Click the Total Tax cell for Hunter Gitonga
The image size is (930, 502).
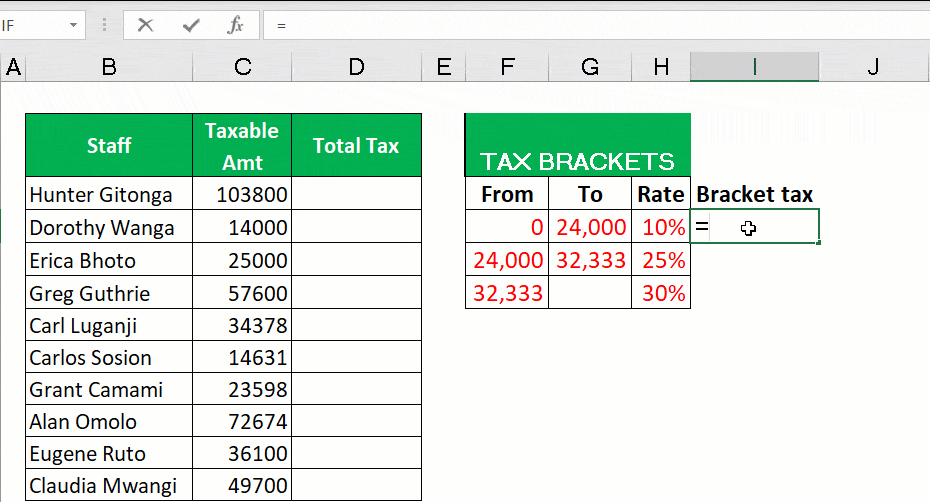point(356,193)
